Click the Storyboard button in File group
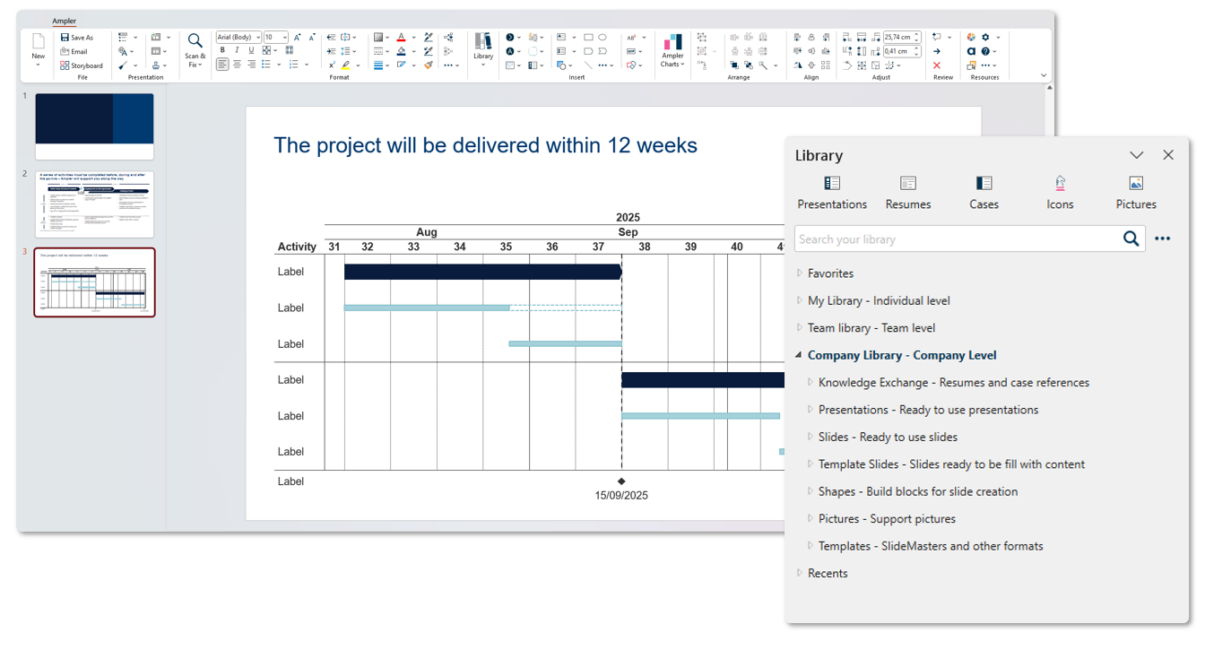1205x650 pixels. coord(81,66)
